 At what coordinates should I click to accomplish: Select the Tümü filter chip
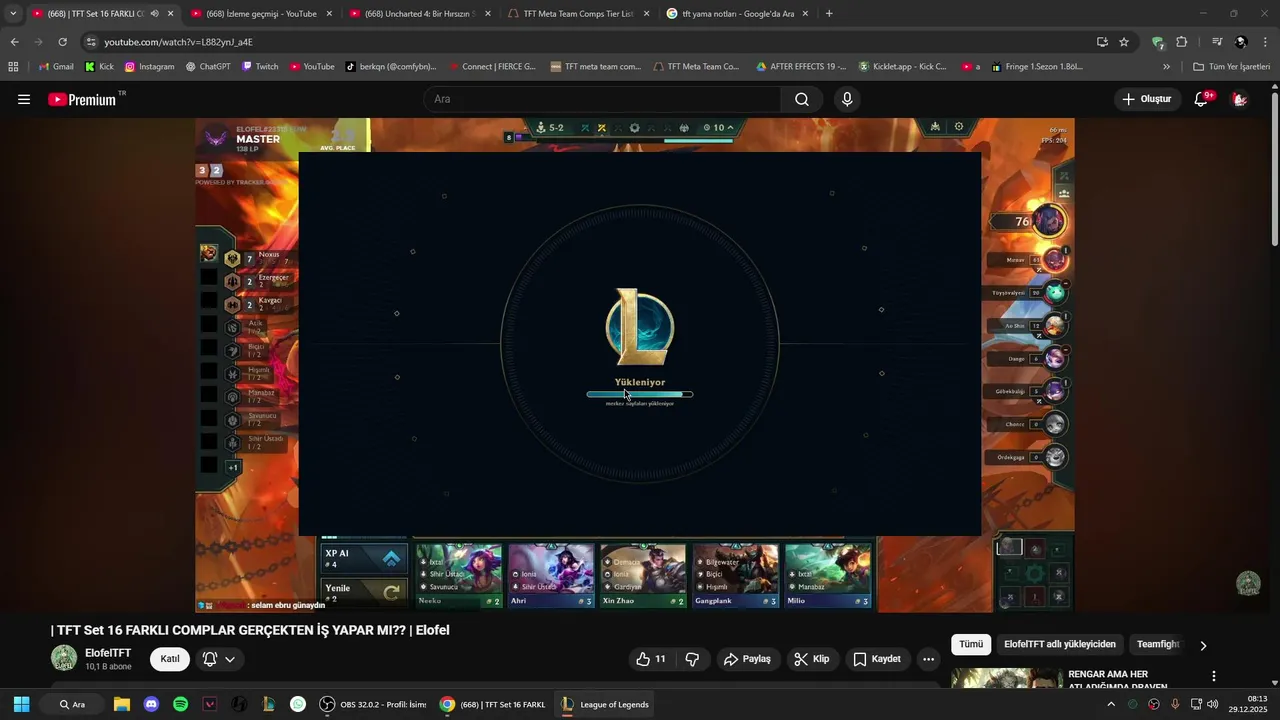tap(971, 645)
